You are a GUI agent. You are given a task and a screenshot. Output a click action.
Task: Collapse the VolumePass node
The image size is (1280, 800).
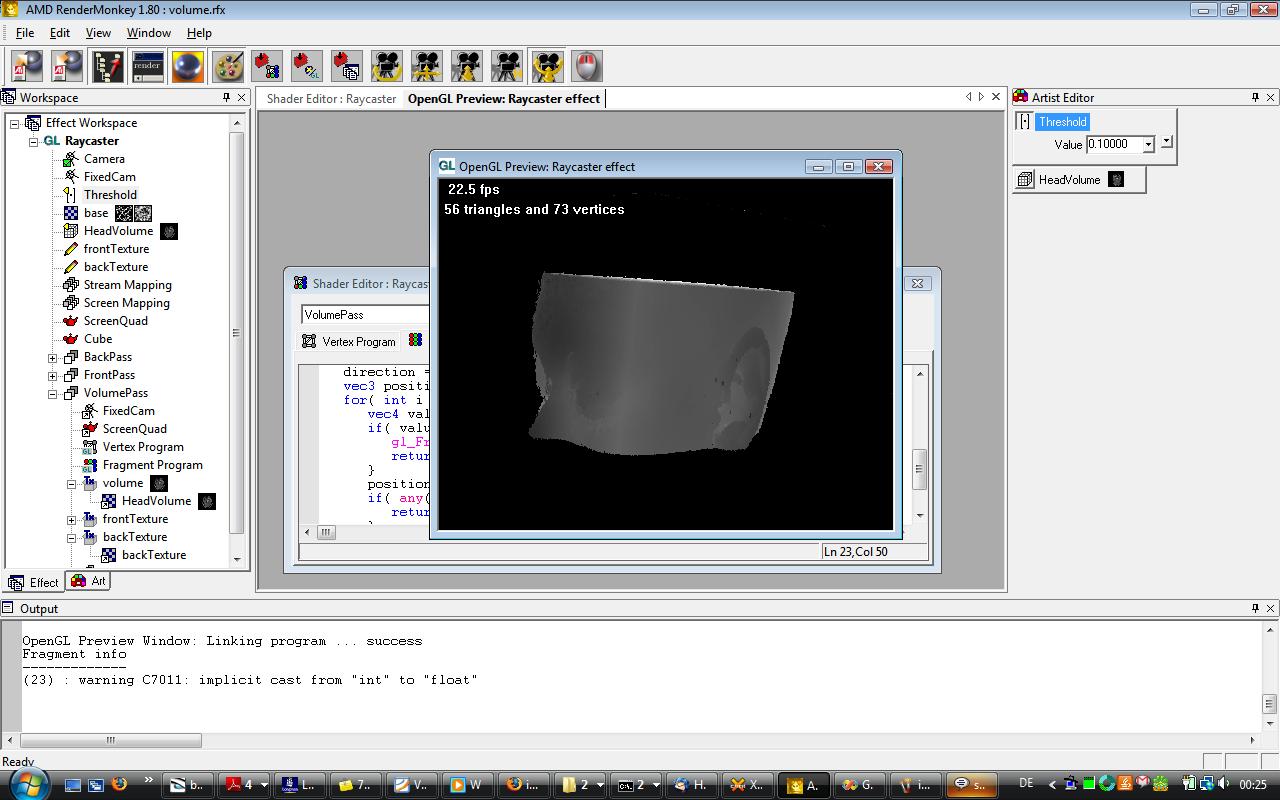point(53,393)
